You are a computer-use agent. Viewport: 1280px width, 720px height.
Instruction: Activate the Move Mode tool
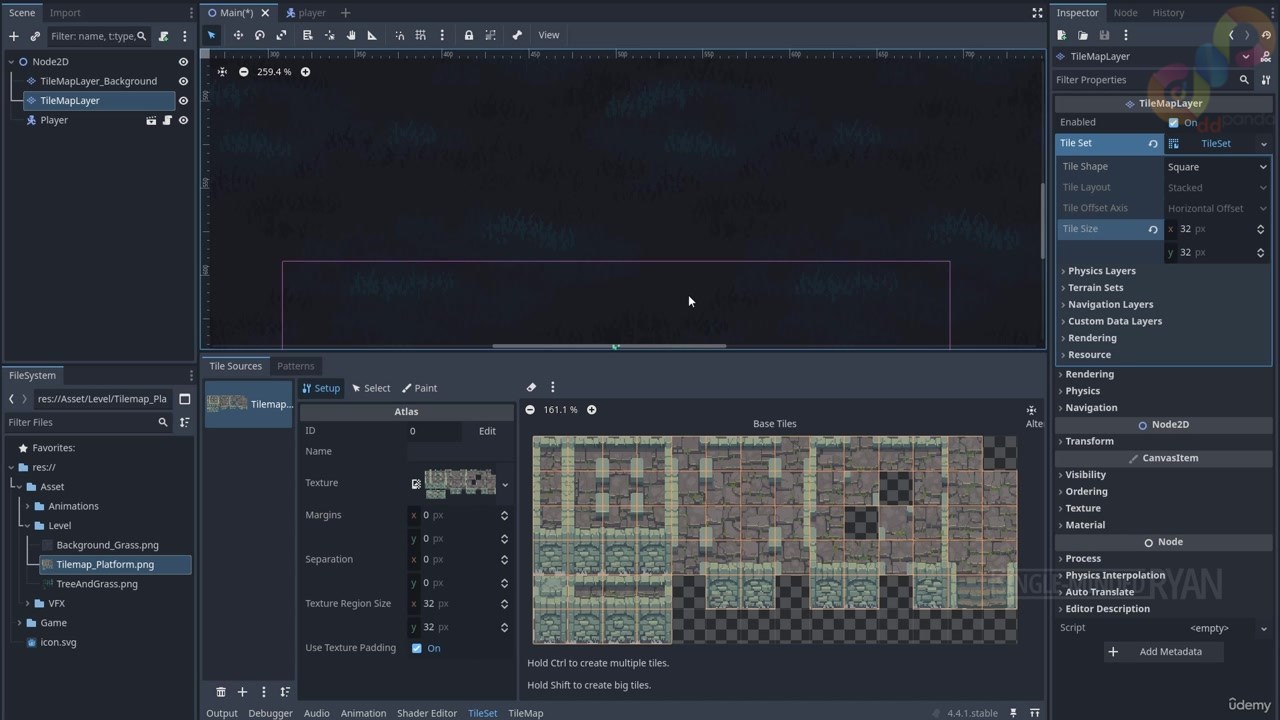click(x=238, y=35)
